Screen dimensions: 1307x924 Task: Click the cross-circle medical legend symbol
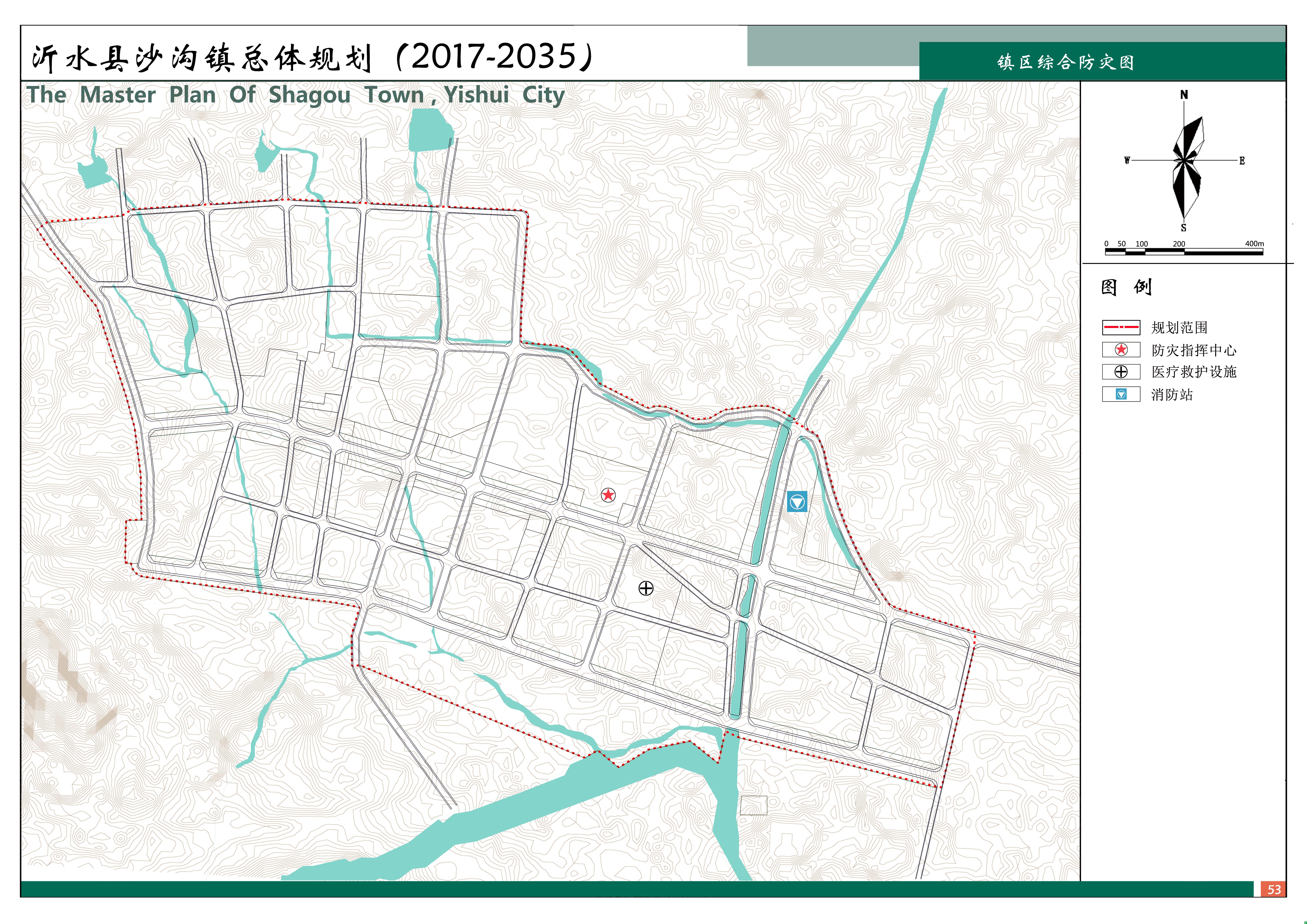1121,372
